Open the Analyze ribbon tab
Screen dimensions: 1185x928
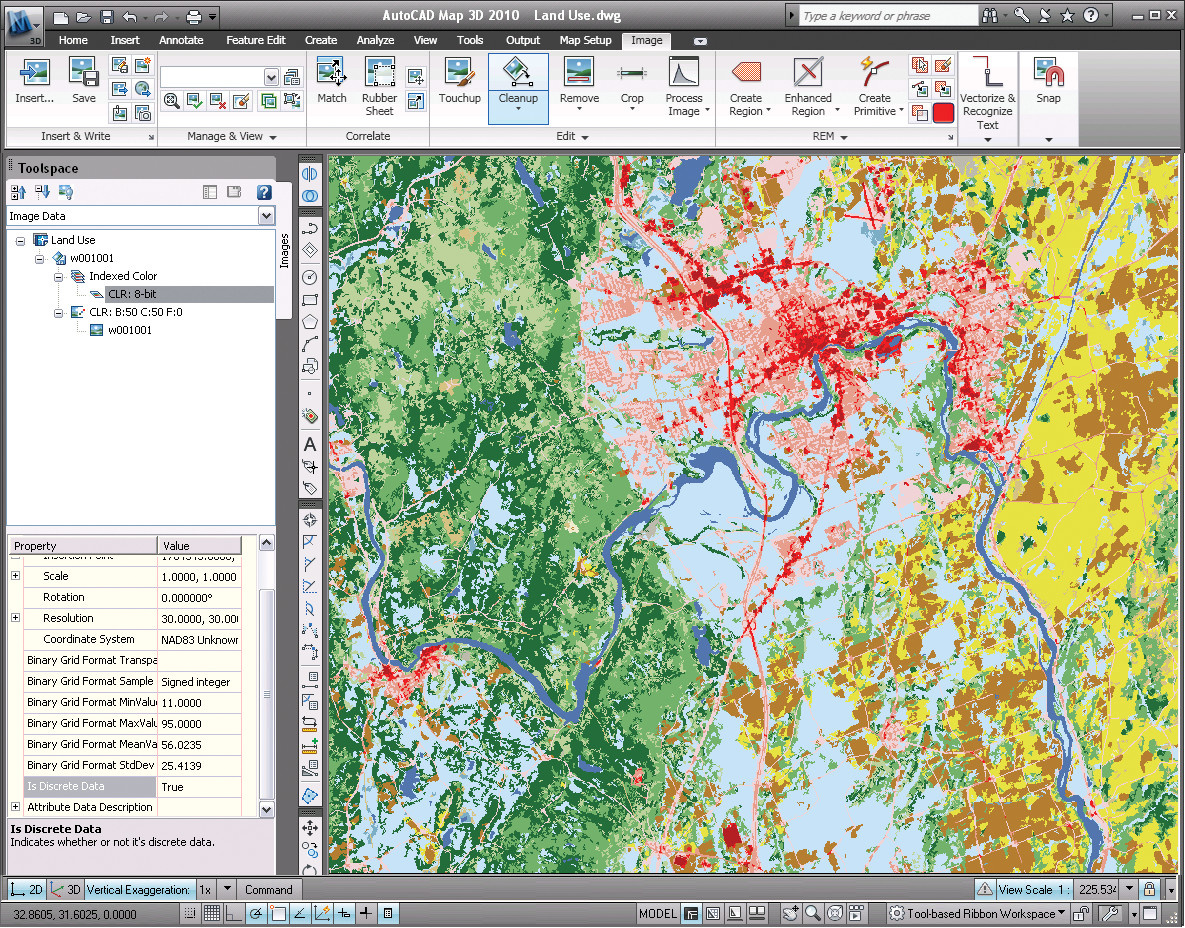point(376,40)
